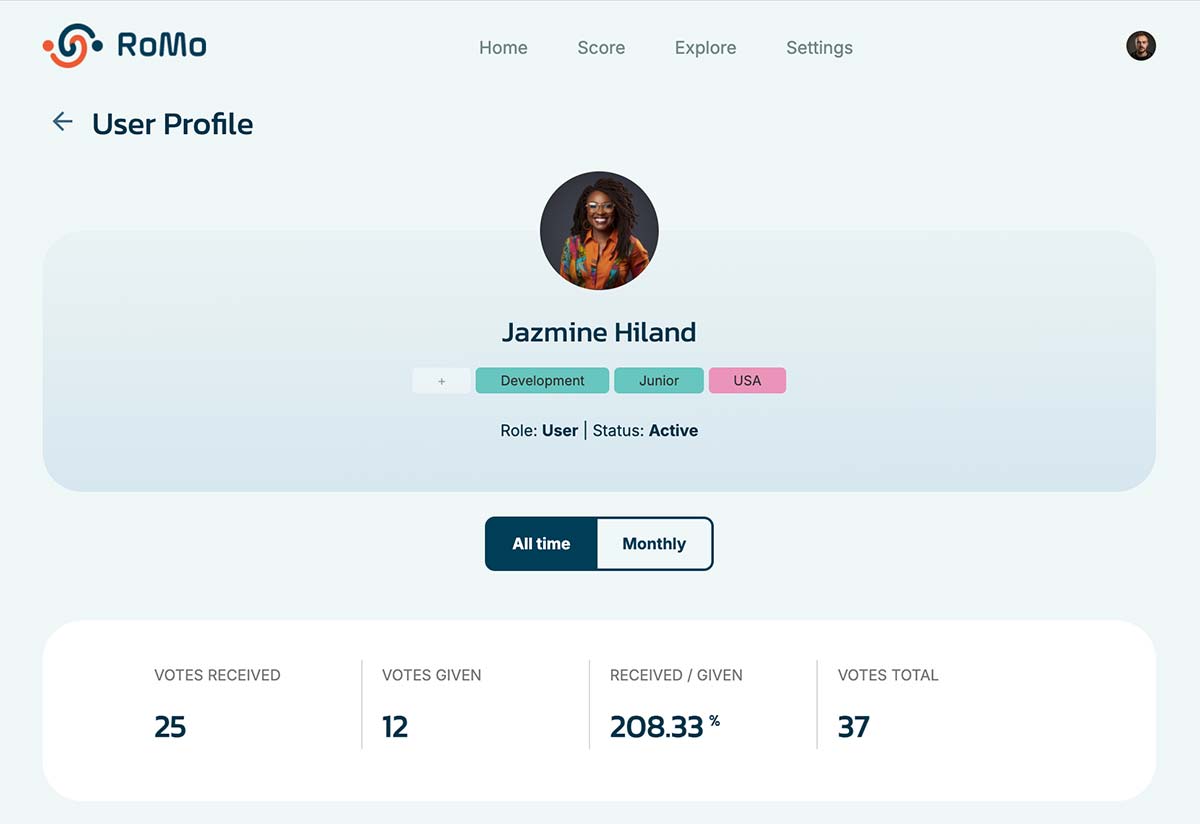Image resolution: width=1200 pixels, height=824 pixels.
Task: Click the Junior tag
Action: 659,381
